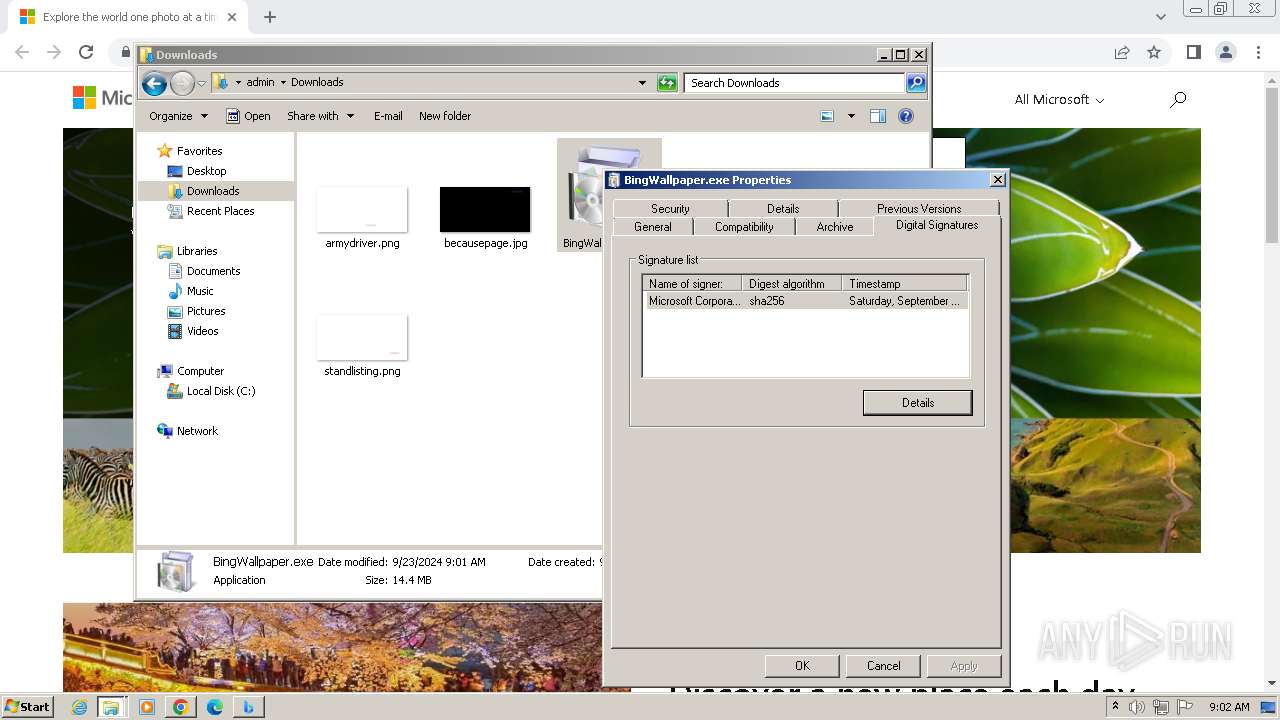1280x720 pixels.
Task: Open the Pictures library
Action: coord(206,311)
